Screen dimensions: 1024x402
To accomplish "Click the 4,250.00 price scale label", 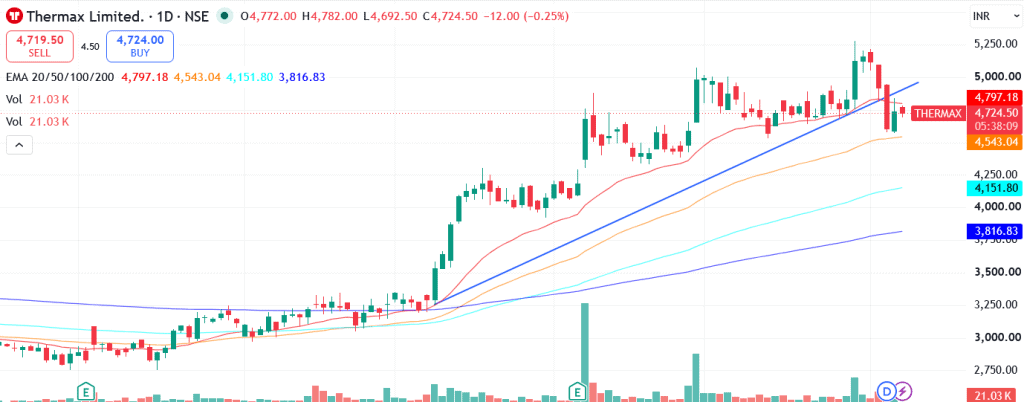I will 995,174.
